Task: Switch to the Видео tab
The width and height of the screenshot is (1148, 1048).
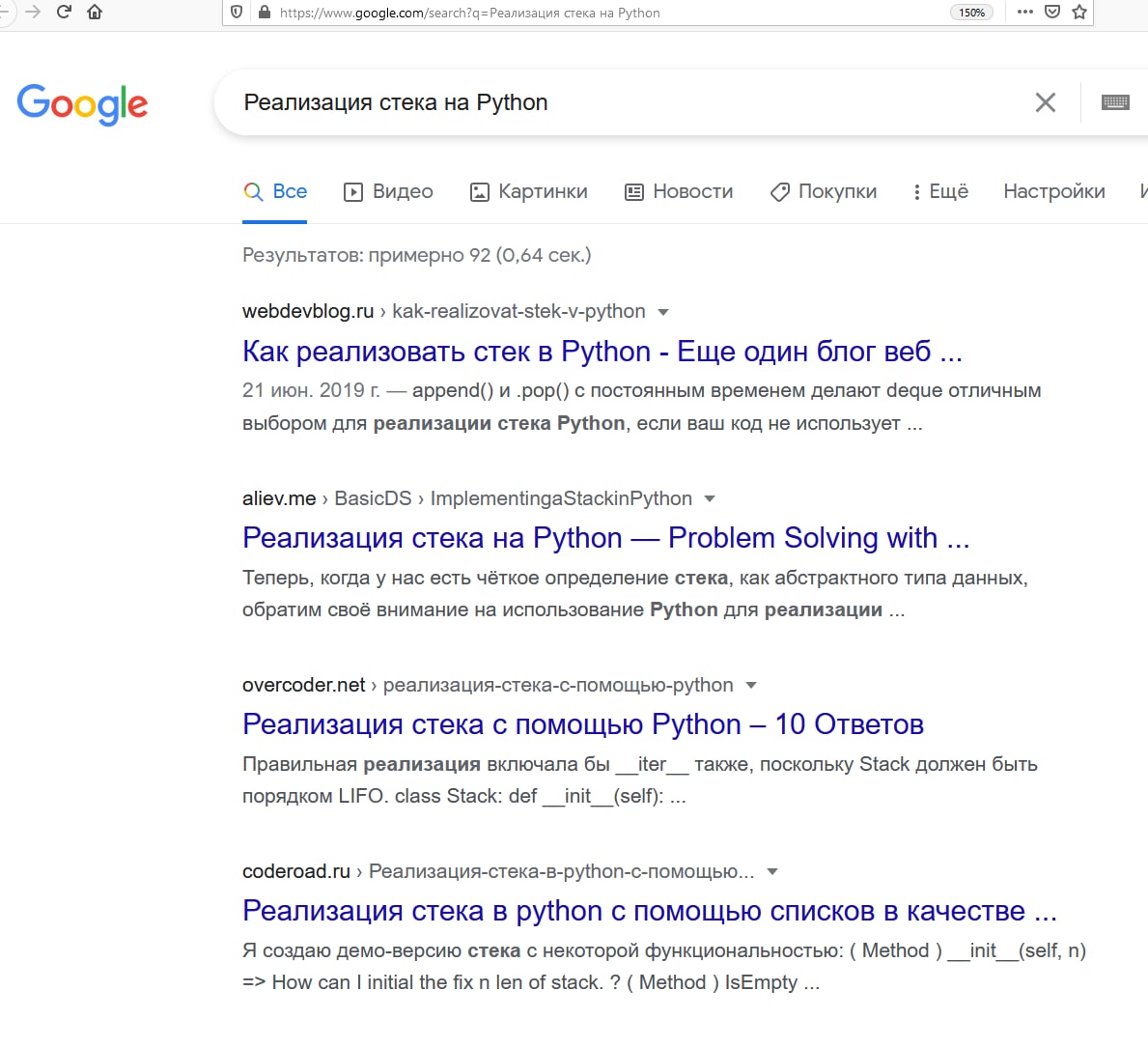Action: pos(388,192)
